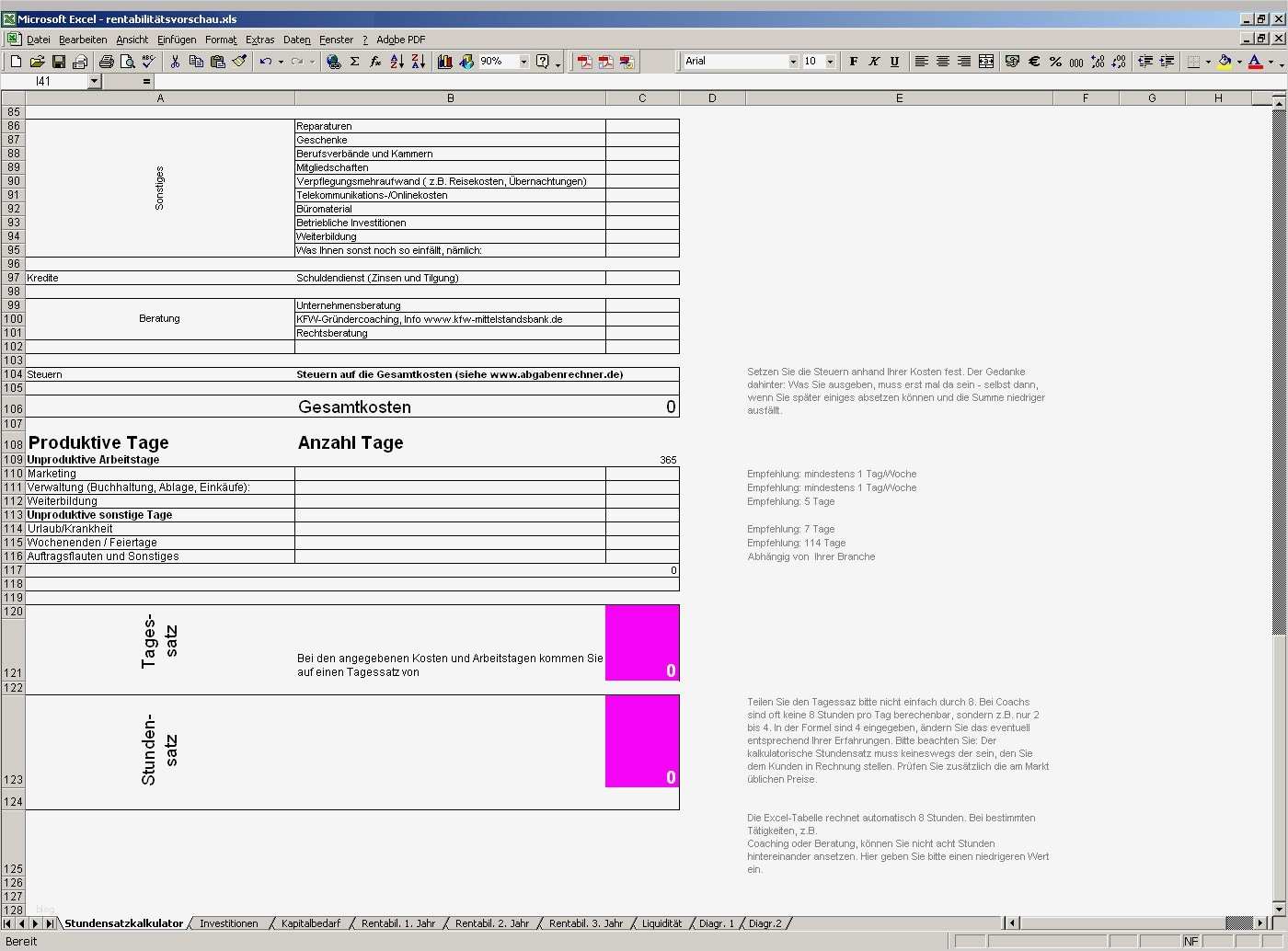Viewport: 1288px width, 951px height.
Task: Click the Percent style icon
Action: 1055,62
